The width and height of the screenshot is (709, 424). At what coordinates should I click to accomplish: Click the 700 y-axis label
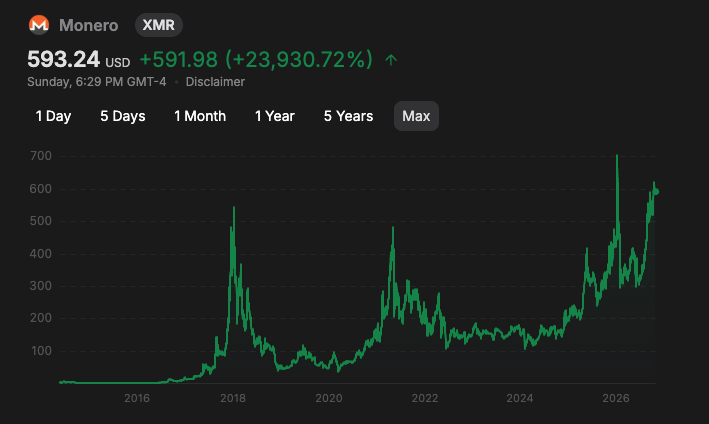[41, 156]
